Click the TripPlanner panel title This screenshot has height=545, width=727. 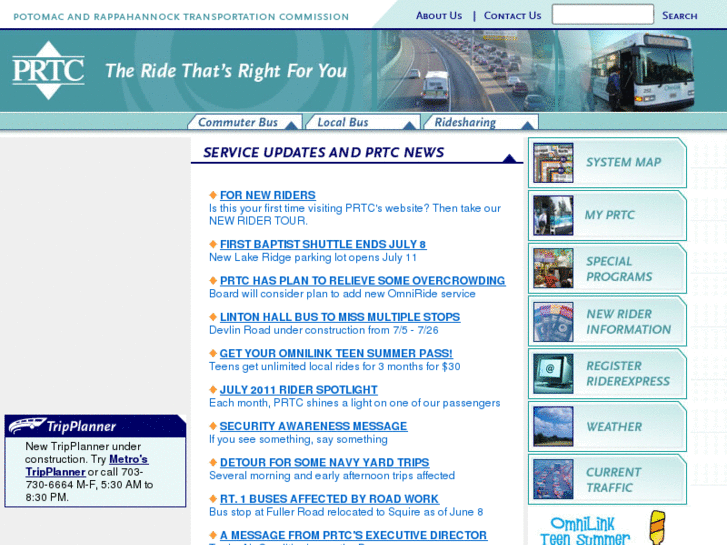pos(81,426)
